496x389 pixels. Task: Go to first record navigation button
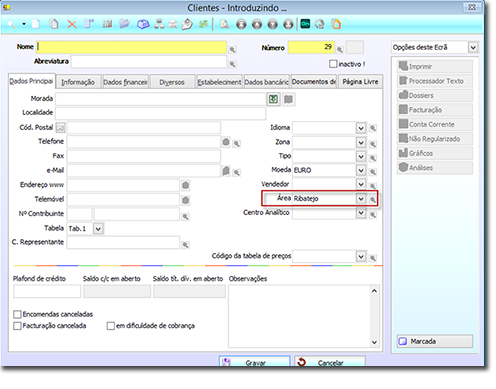(241, 24)
